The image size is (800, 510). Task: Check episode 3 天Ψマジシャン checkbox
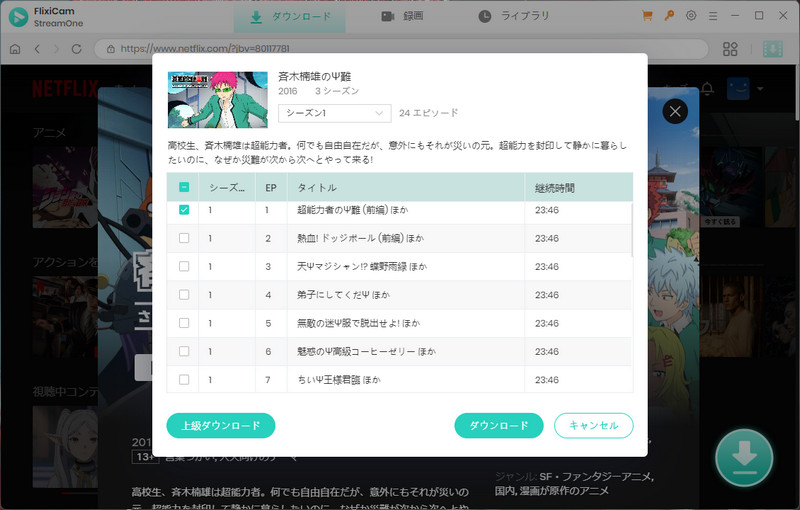click(184, 266)
